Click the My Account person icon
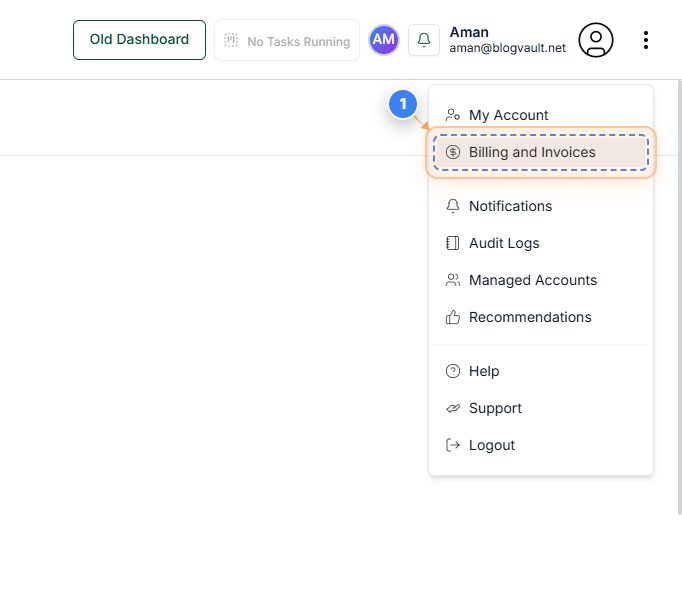 pos(453,115)
